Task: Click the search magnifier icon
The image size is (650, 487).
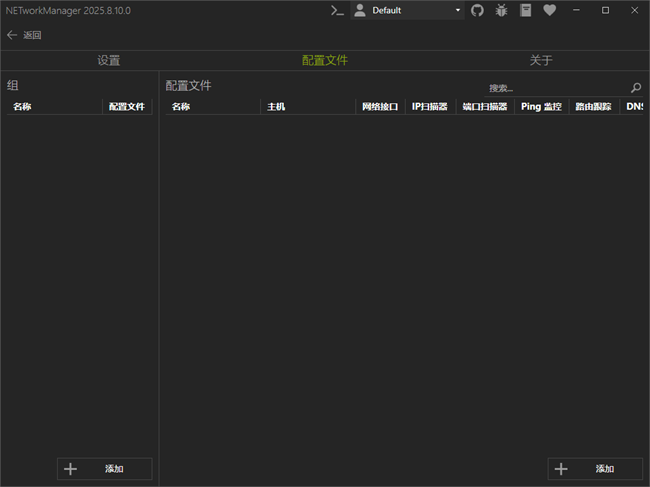Action: [636, 88]
